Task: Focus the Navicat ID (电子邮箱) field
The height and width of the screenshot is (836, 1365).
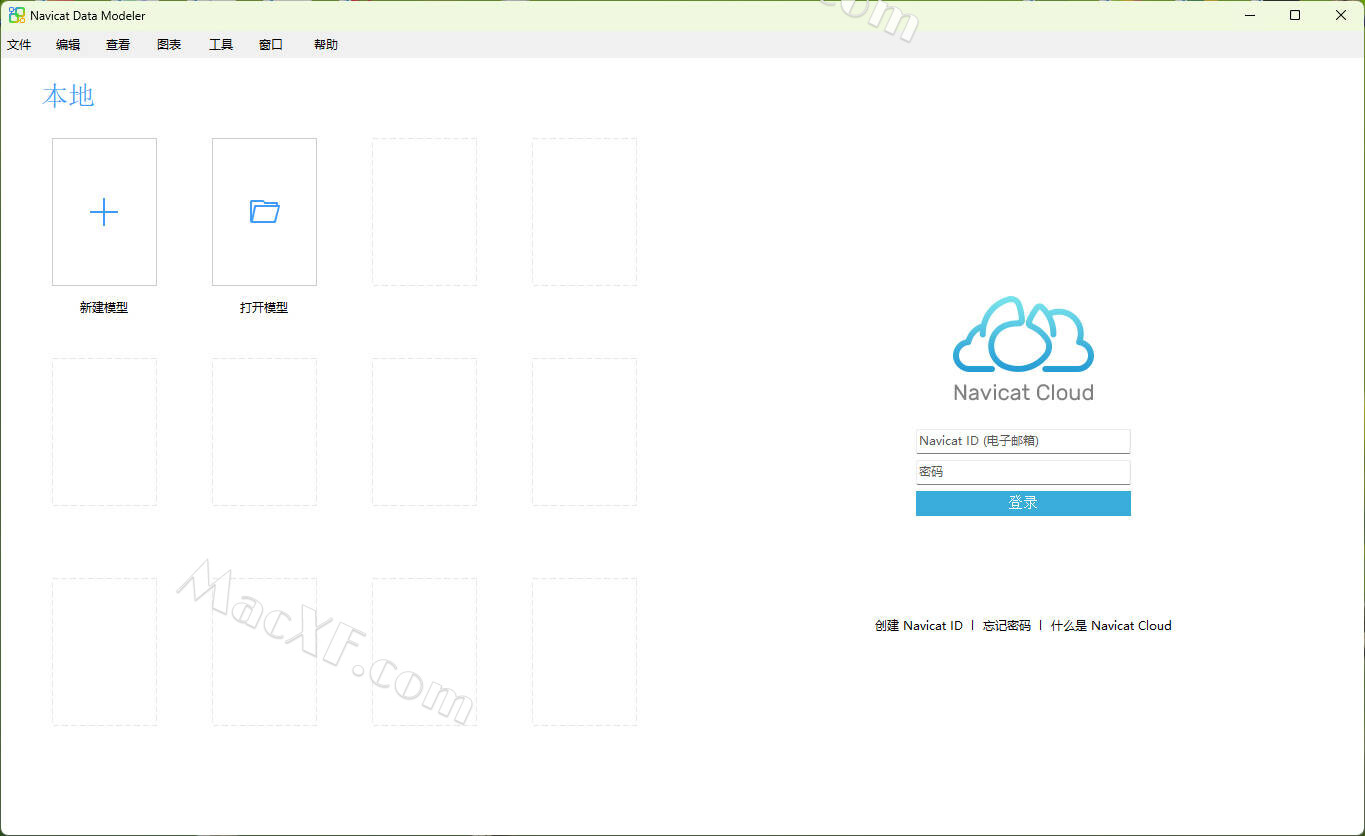Action: 1023,441
